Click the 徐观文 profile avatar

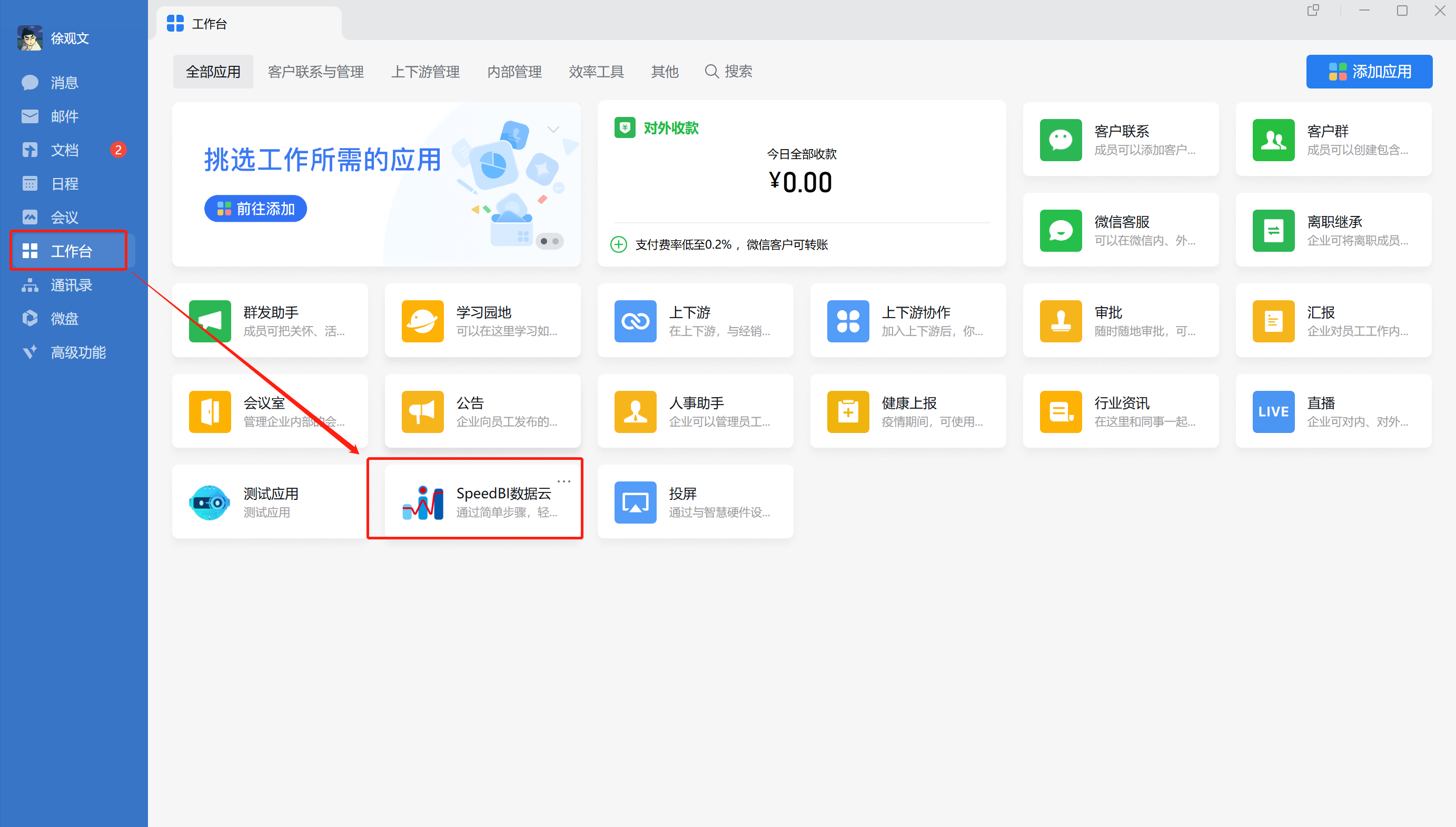[x=29, y=38]
